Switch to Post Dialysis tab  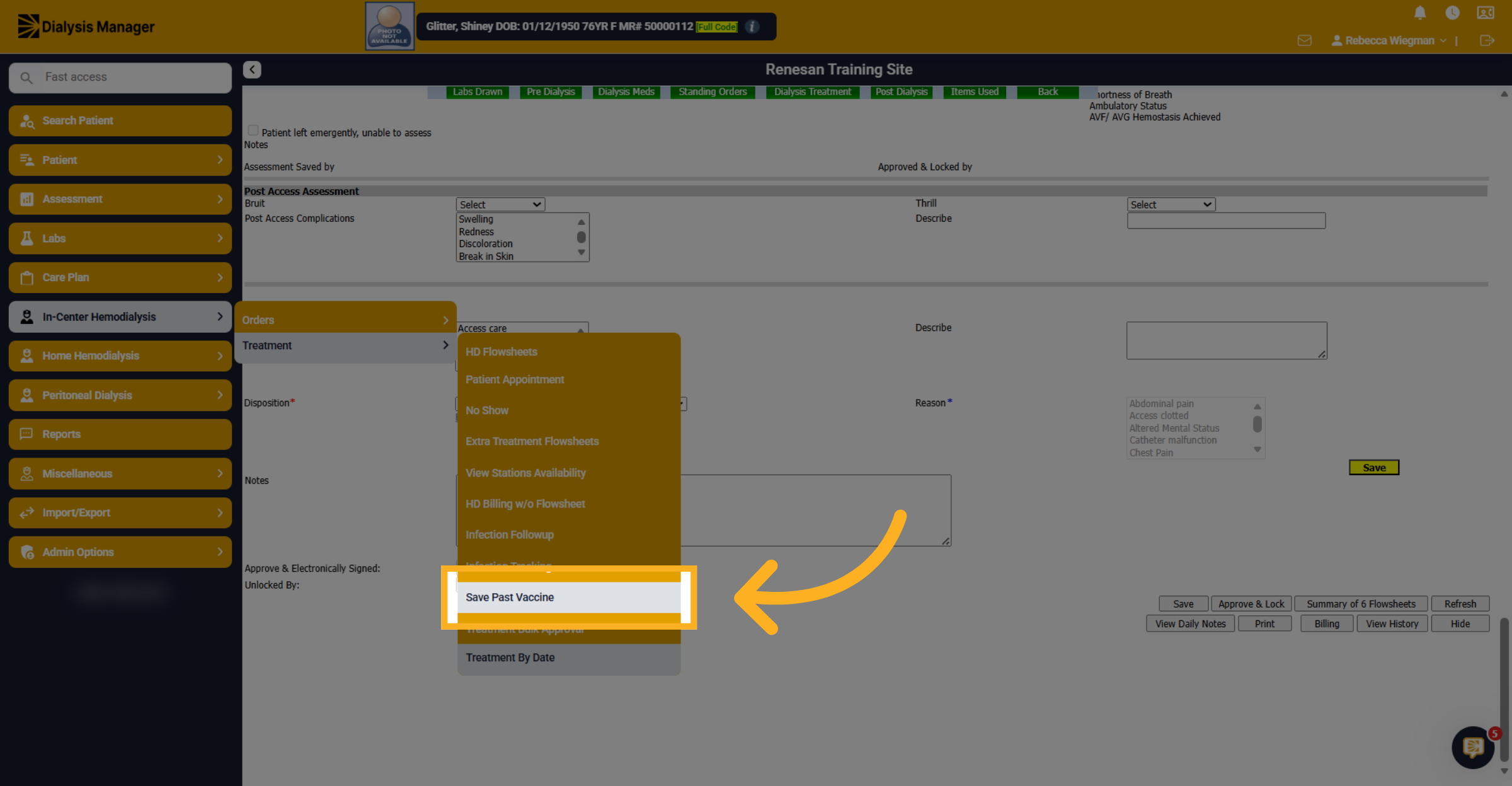pyautogui.click(x=901, y=92)
